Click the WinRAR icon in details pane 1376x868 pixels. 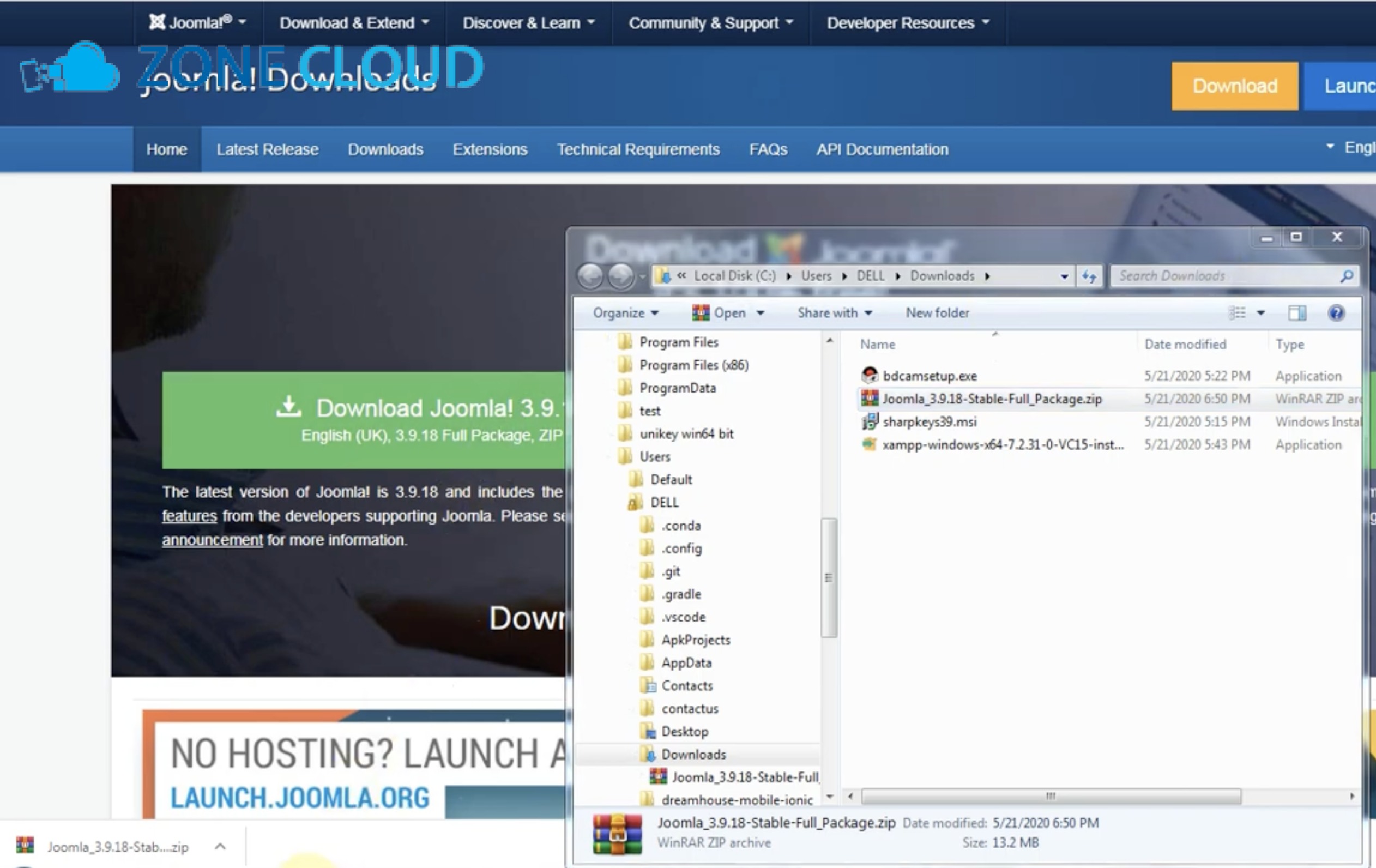coord(617,834)
